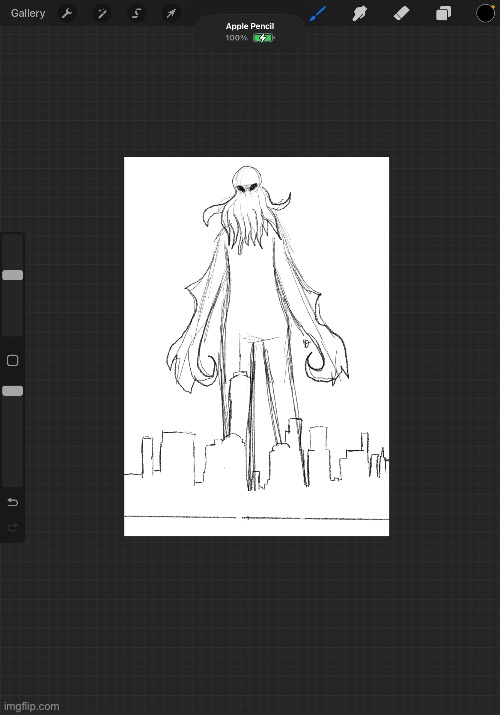Open the Adjustments magic wand menu
Image resolution: width=500 pixels, height=715 pixels.
(102, 13)
